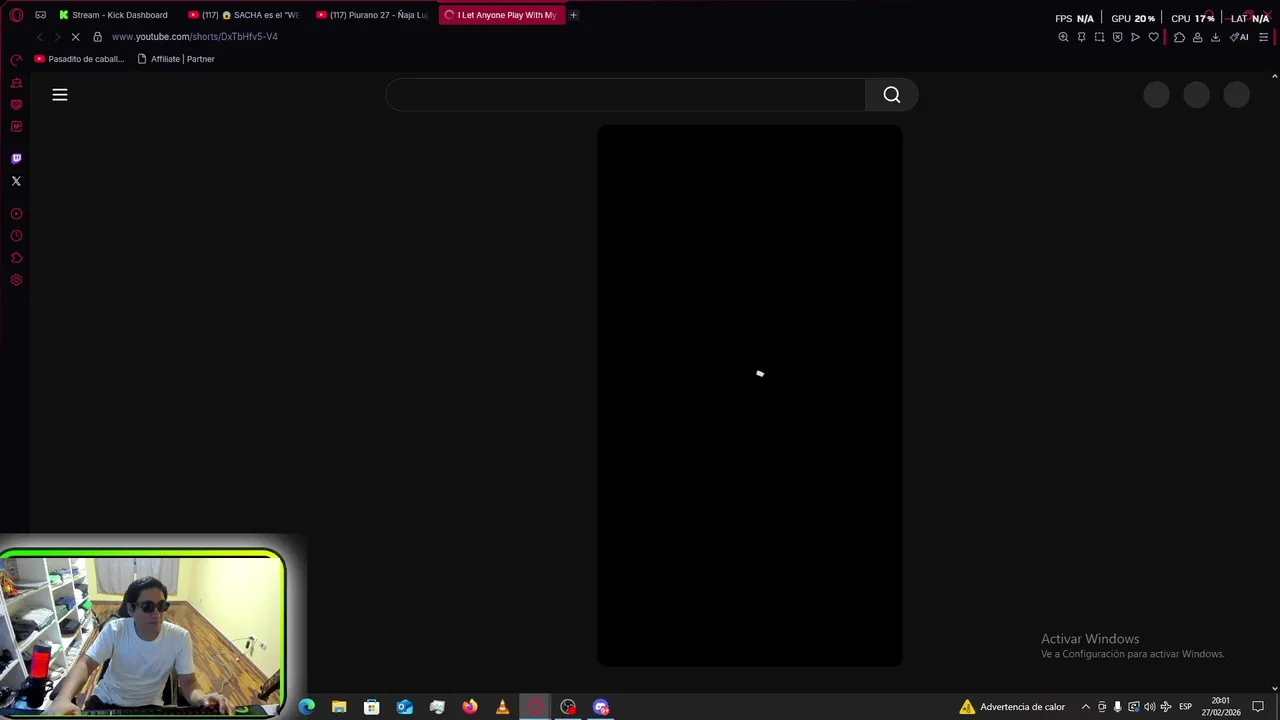
Task: Show hidden system tray icons
Action: coord(1086,707)
